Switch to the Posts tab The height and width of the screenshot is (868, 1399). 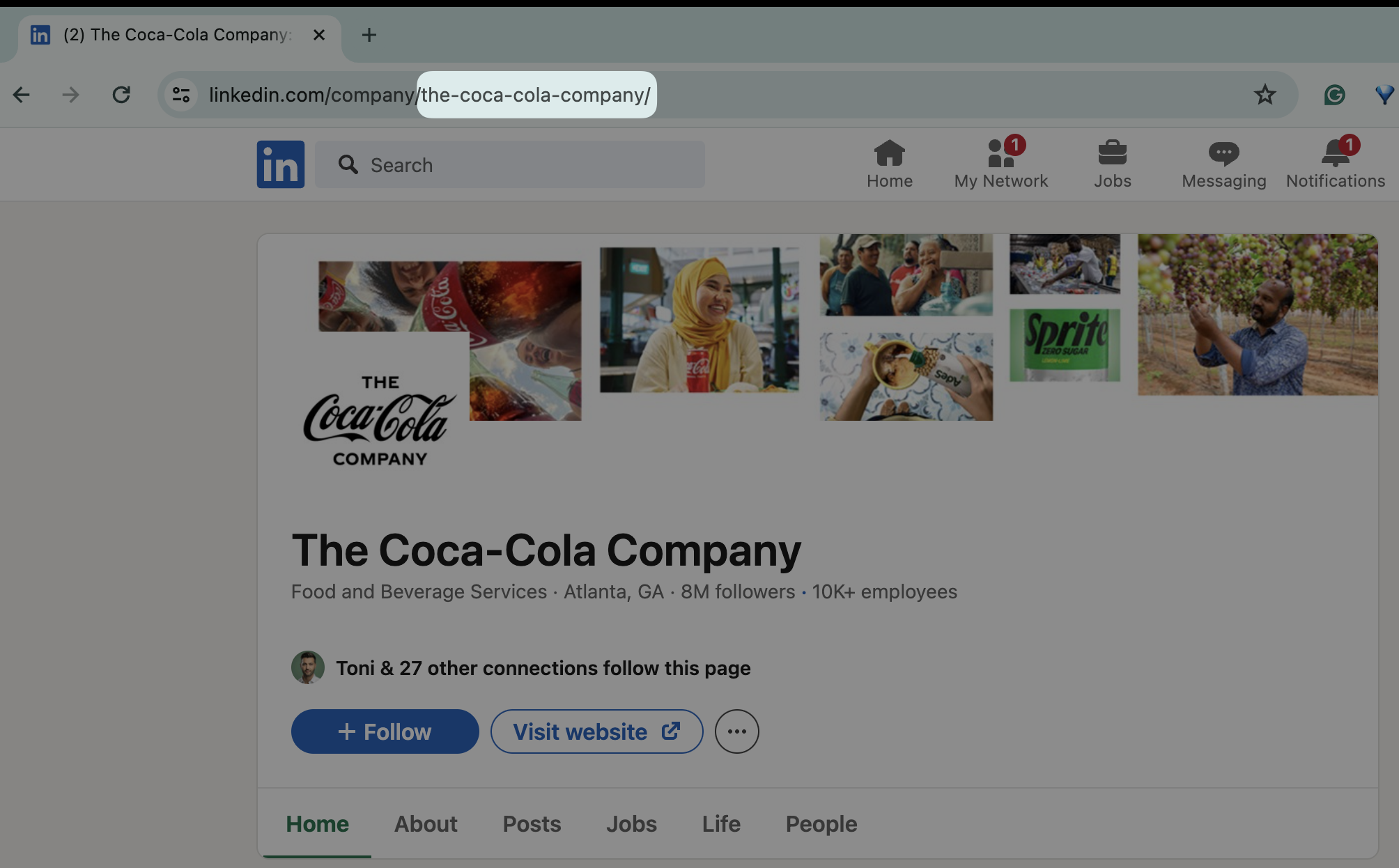(532, 823)
